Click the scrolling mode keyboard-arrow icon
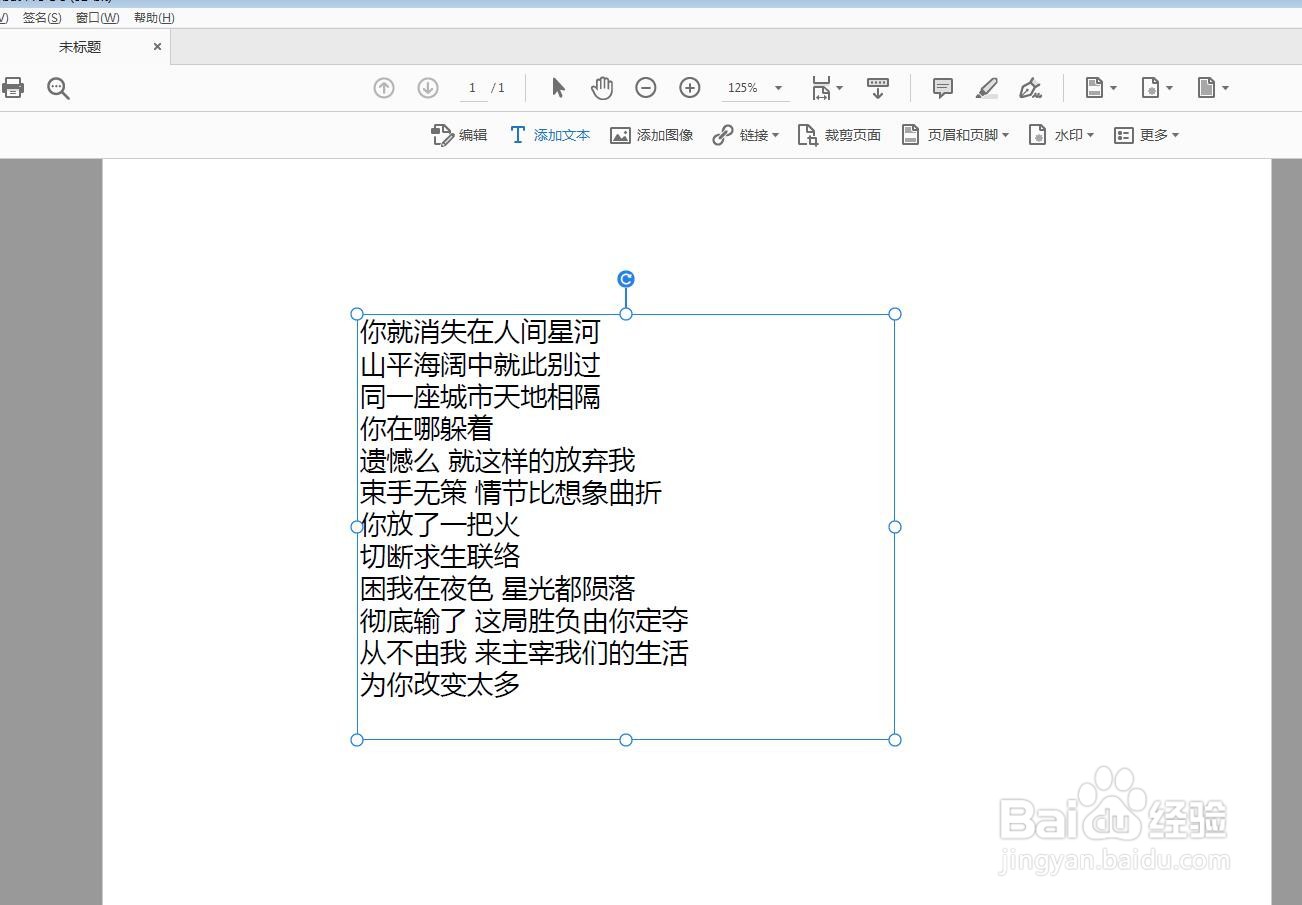 878,88
